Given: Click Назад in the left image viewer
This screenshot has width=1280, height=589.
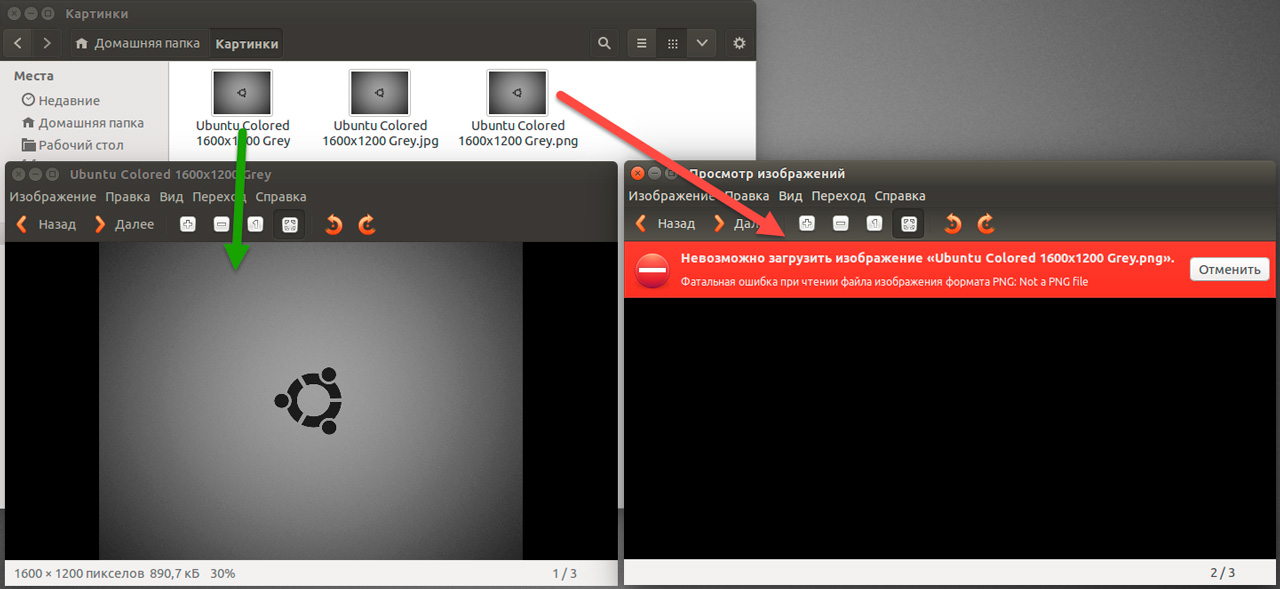Looking at the screenshot, I should (46, 224).
